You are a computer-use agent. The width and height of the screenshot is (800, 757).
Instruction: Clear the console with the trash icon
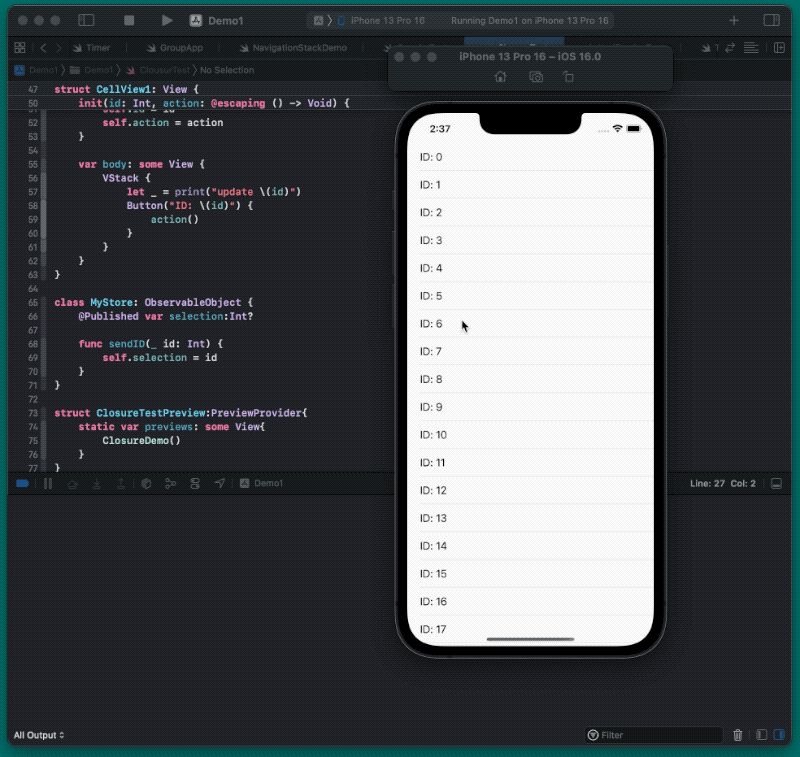738,735
